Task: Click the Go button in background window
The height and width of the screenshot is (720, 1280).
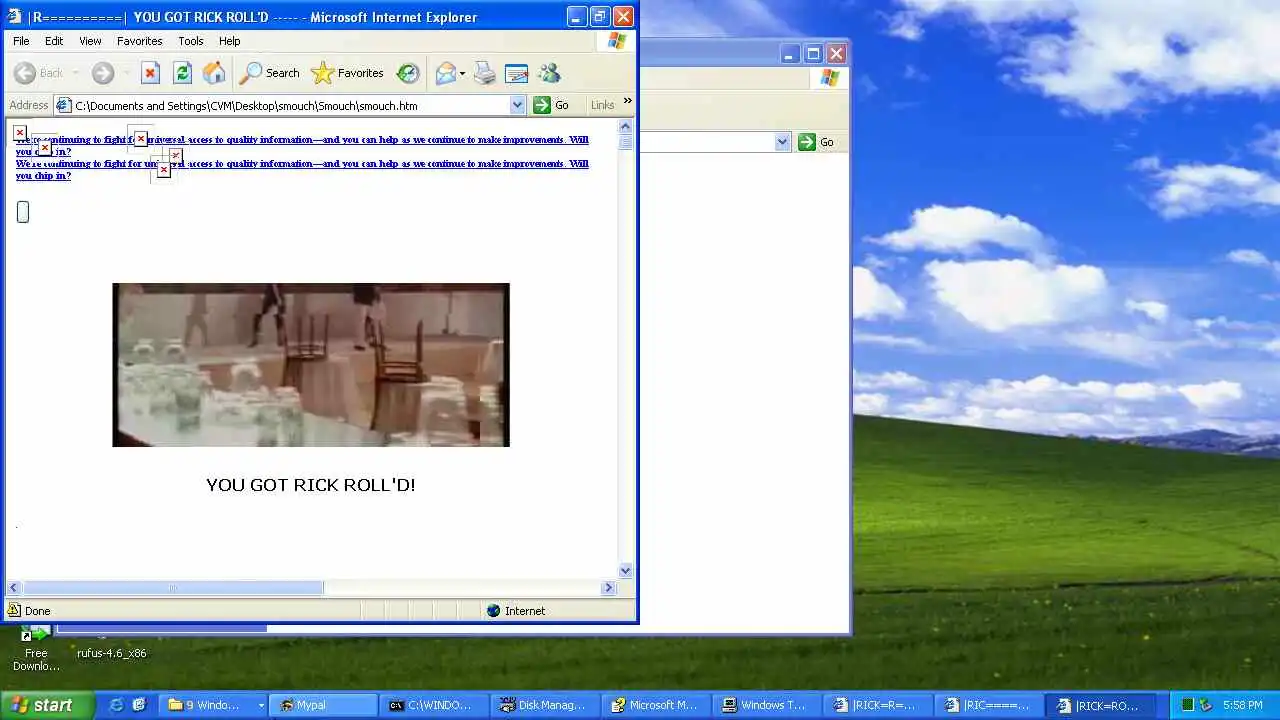Action: [x=817, y=142]
